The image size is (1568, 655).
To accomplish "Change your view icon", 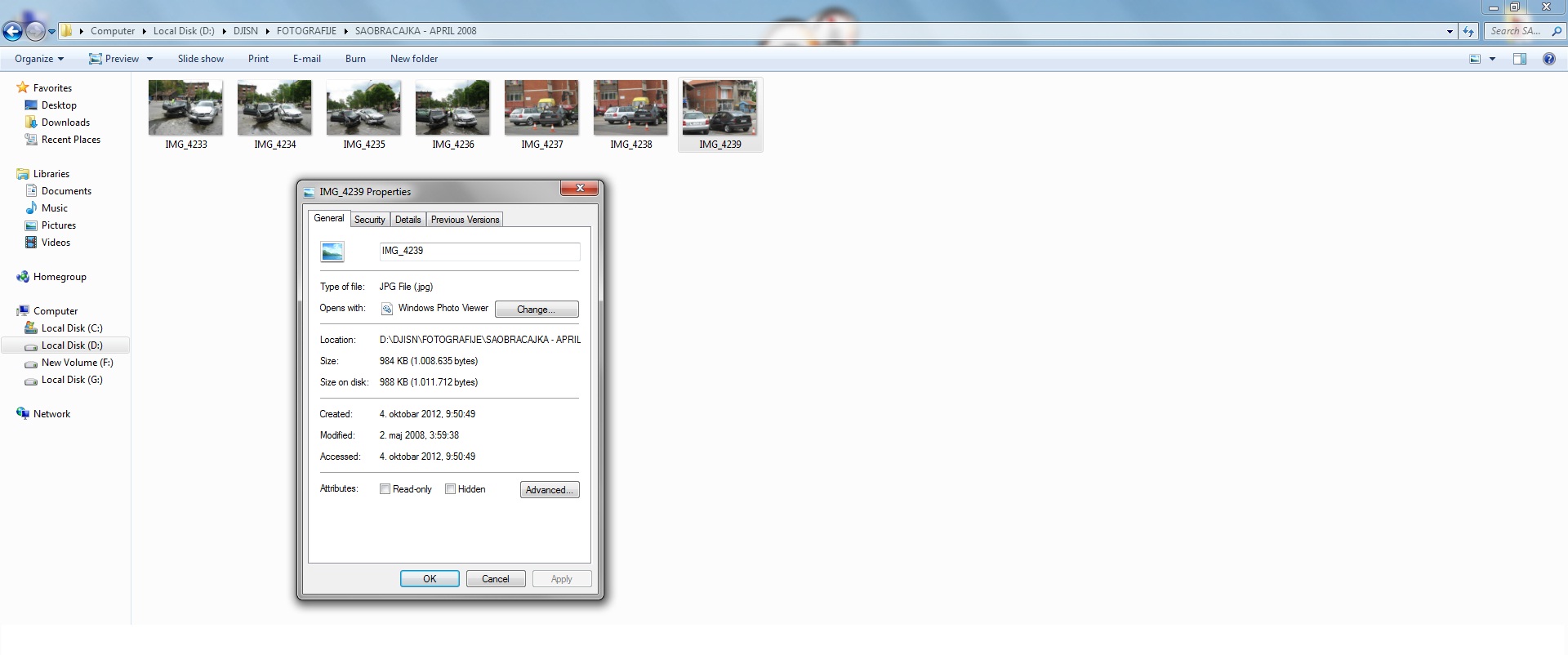I will [1475, 59].
